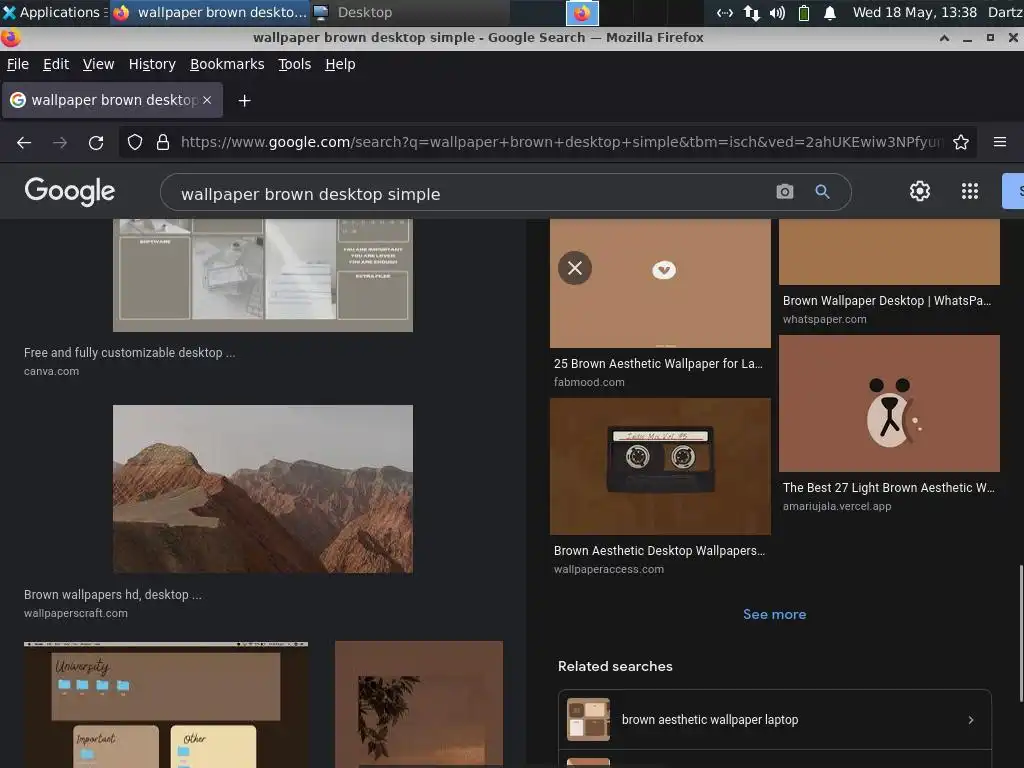Click See more related images
The width and height of the screenshot is (1024, 768).
[775, 614]
